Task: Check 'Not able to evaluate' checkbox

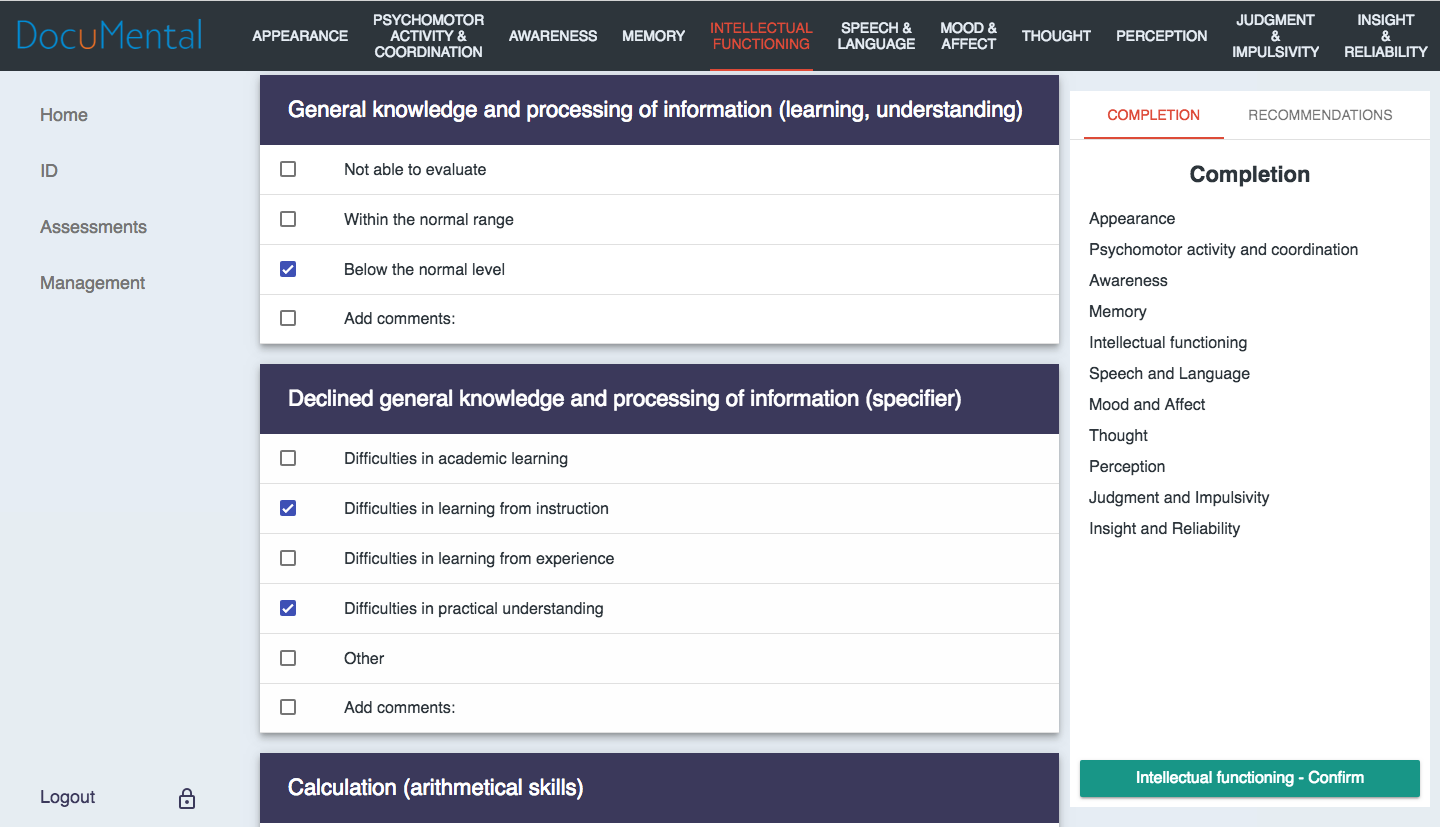Action: [x=288, y=169]
